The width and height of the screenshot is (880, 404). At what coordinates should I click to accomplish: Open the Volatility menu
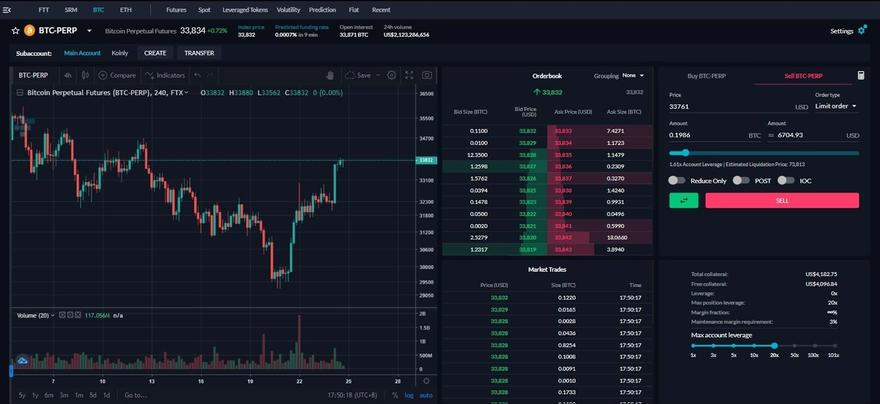pos(288,10)
